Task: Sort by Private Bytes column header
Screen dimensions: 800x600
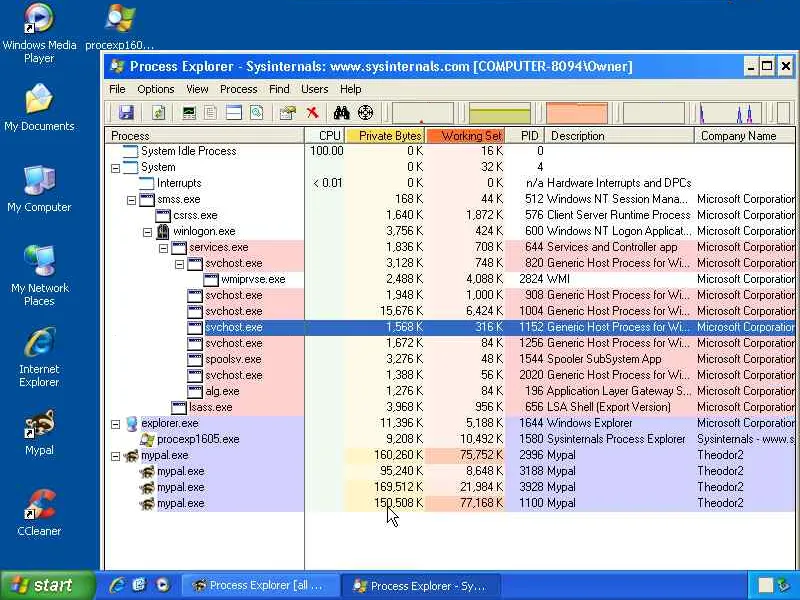Action: click(385, 136)
